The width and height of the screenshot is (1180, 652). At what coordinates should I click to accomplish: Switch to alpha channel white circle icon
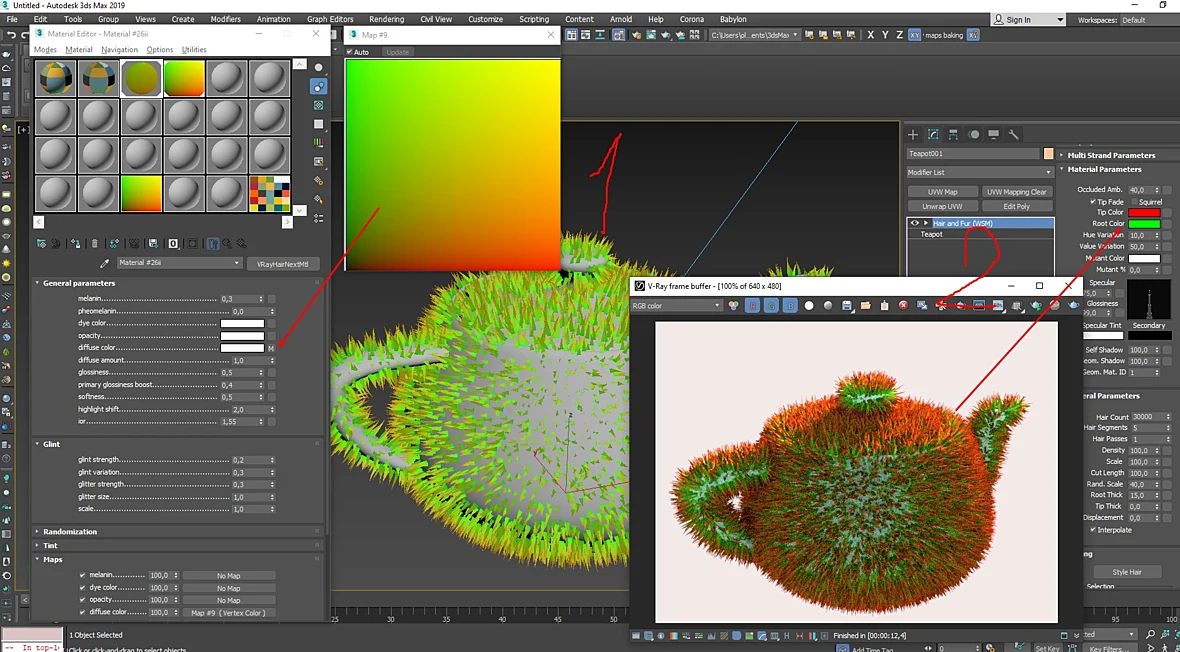[809, 306]
